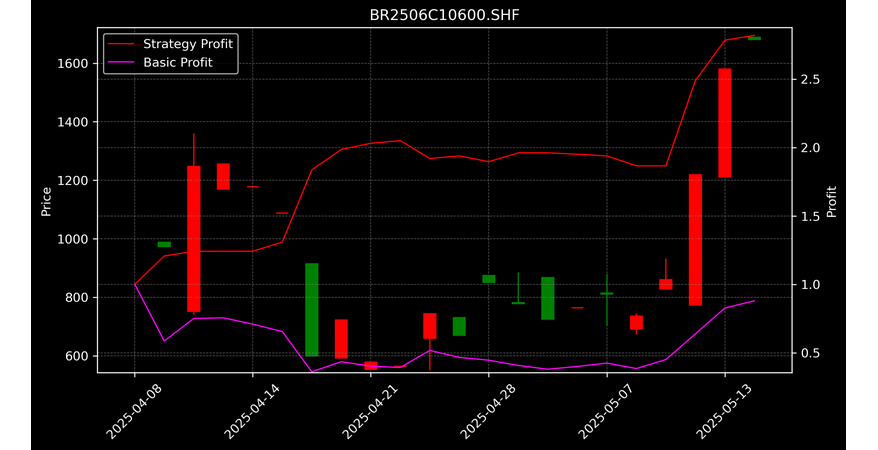Click the 0.5 profit tick label
Viewport: 878px width, 450px height.
[810, 353]
